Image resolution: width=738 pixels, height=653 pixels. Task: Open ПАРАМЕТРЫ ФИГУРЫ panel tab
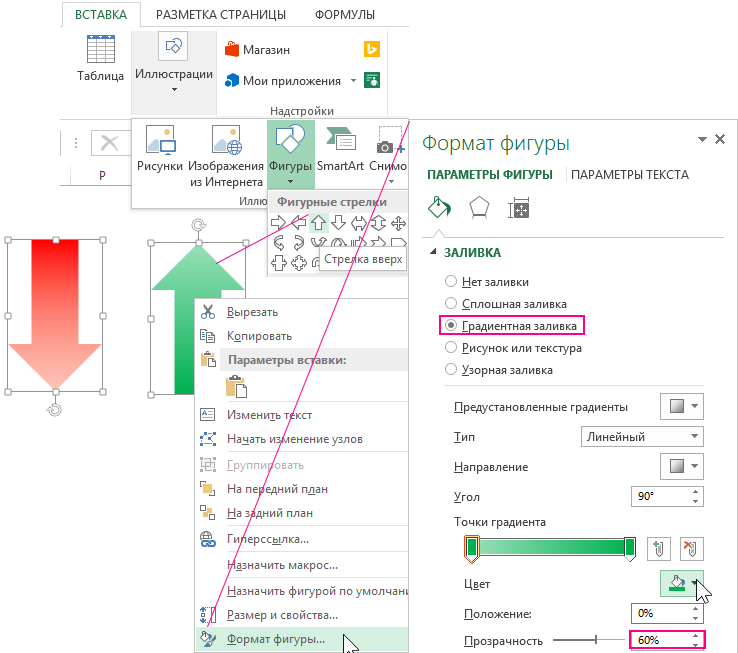coord(489,175)
